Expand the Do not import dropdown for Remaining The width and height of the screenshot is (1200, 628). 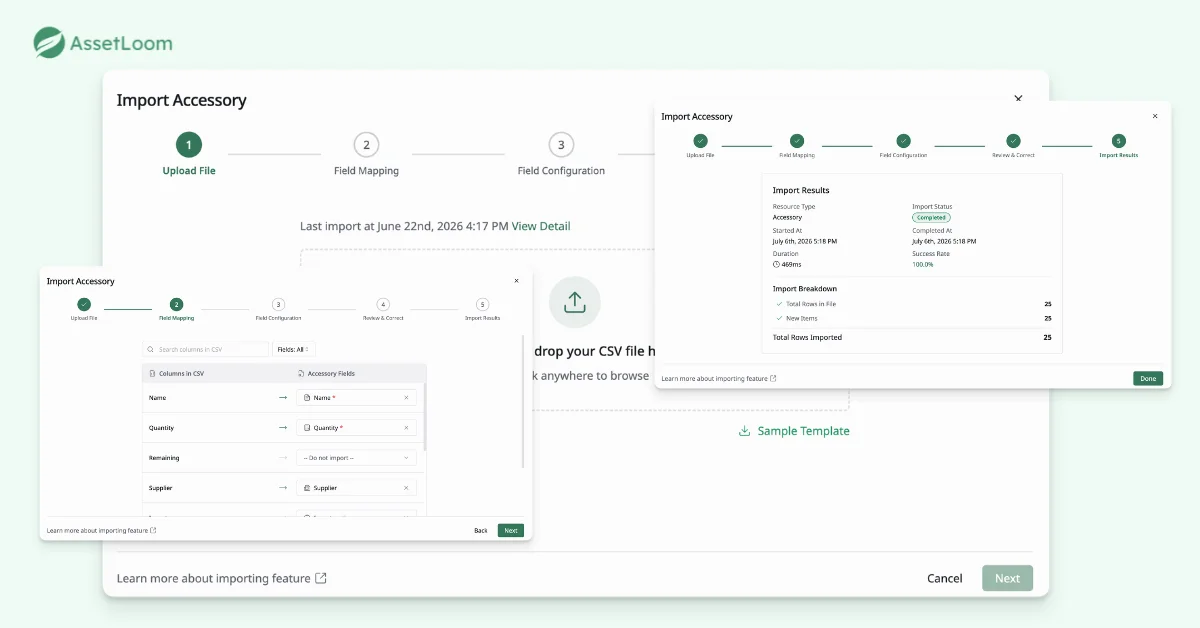(356, 458)
